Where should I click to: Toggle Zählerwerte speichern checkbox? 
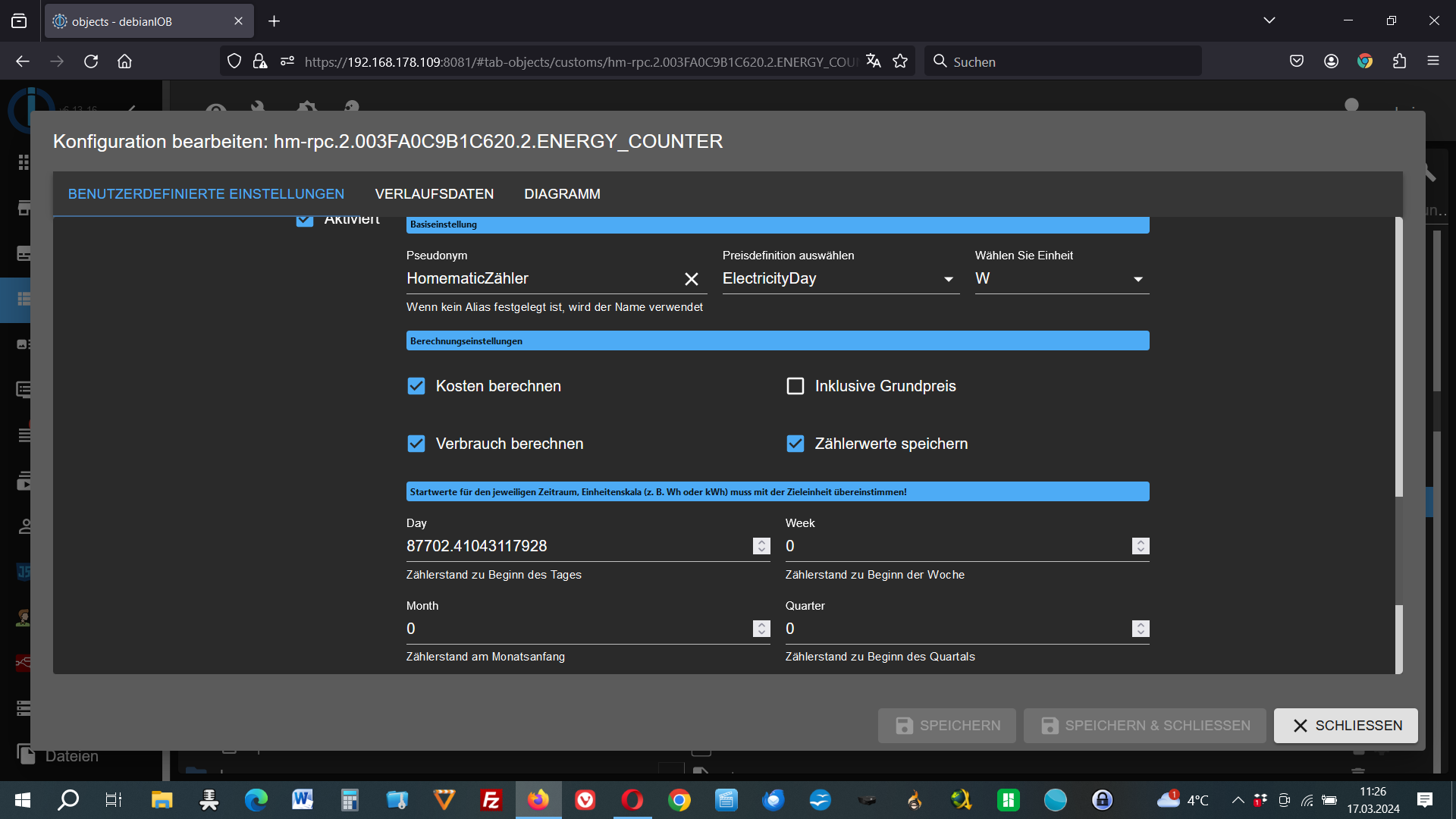(x=795, y=444)
